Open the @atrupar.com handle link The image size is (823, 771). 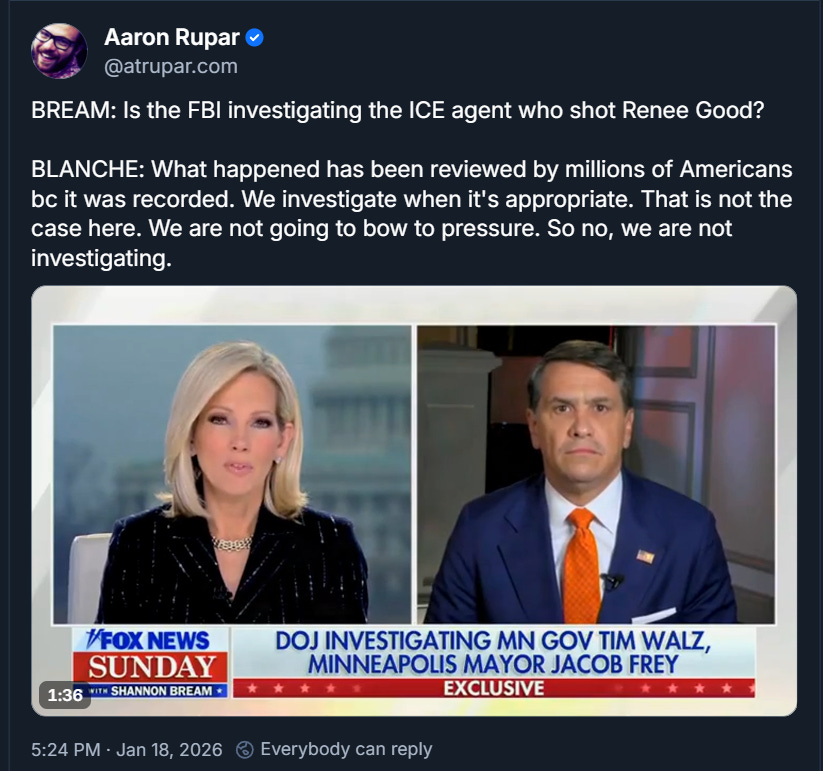point(171,67)
